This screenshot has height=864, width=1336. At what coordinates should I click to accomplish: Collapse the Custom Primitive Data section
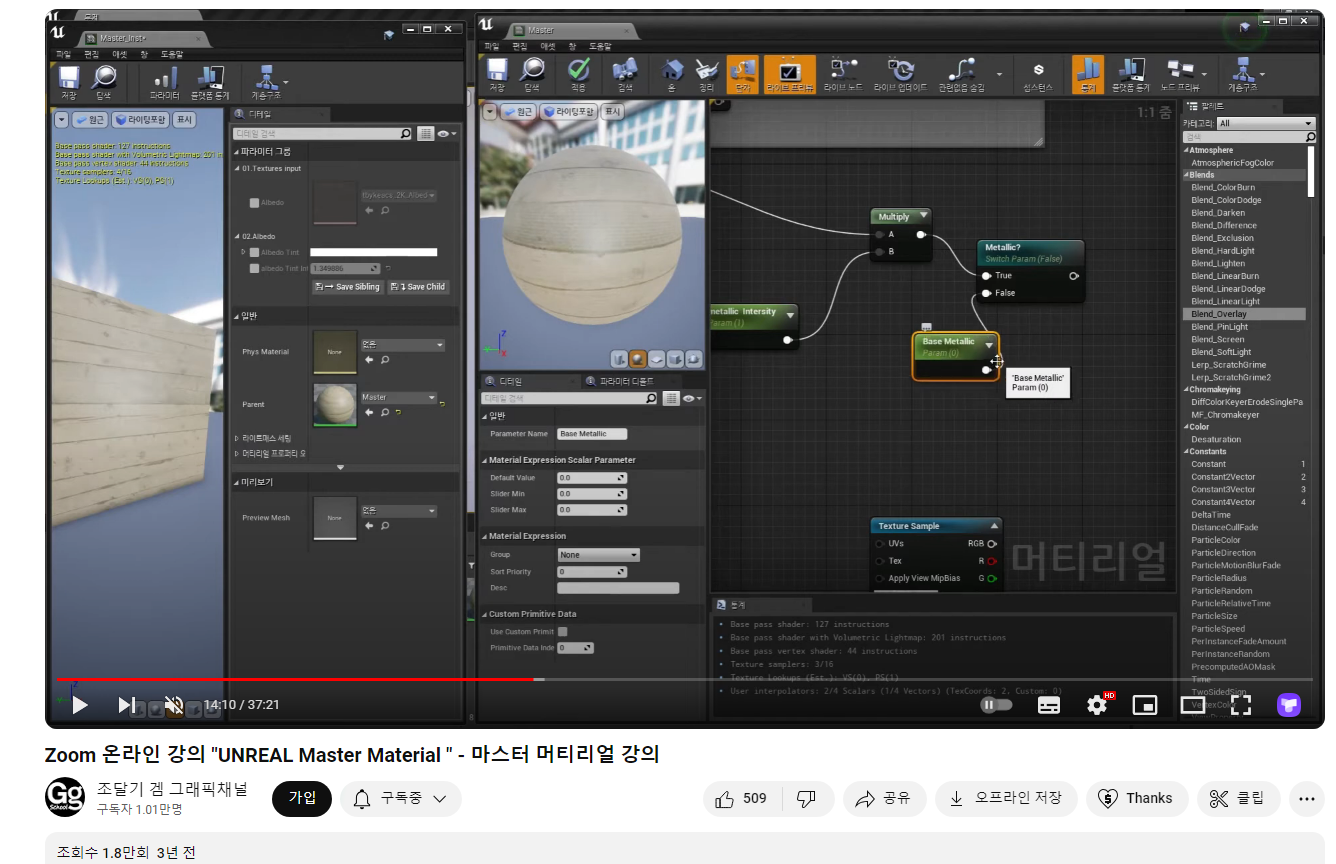[x=484, y=614]
